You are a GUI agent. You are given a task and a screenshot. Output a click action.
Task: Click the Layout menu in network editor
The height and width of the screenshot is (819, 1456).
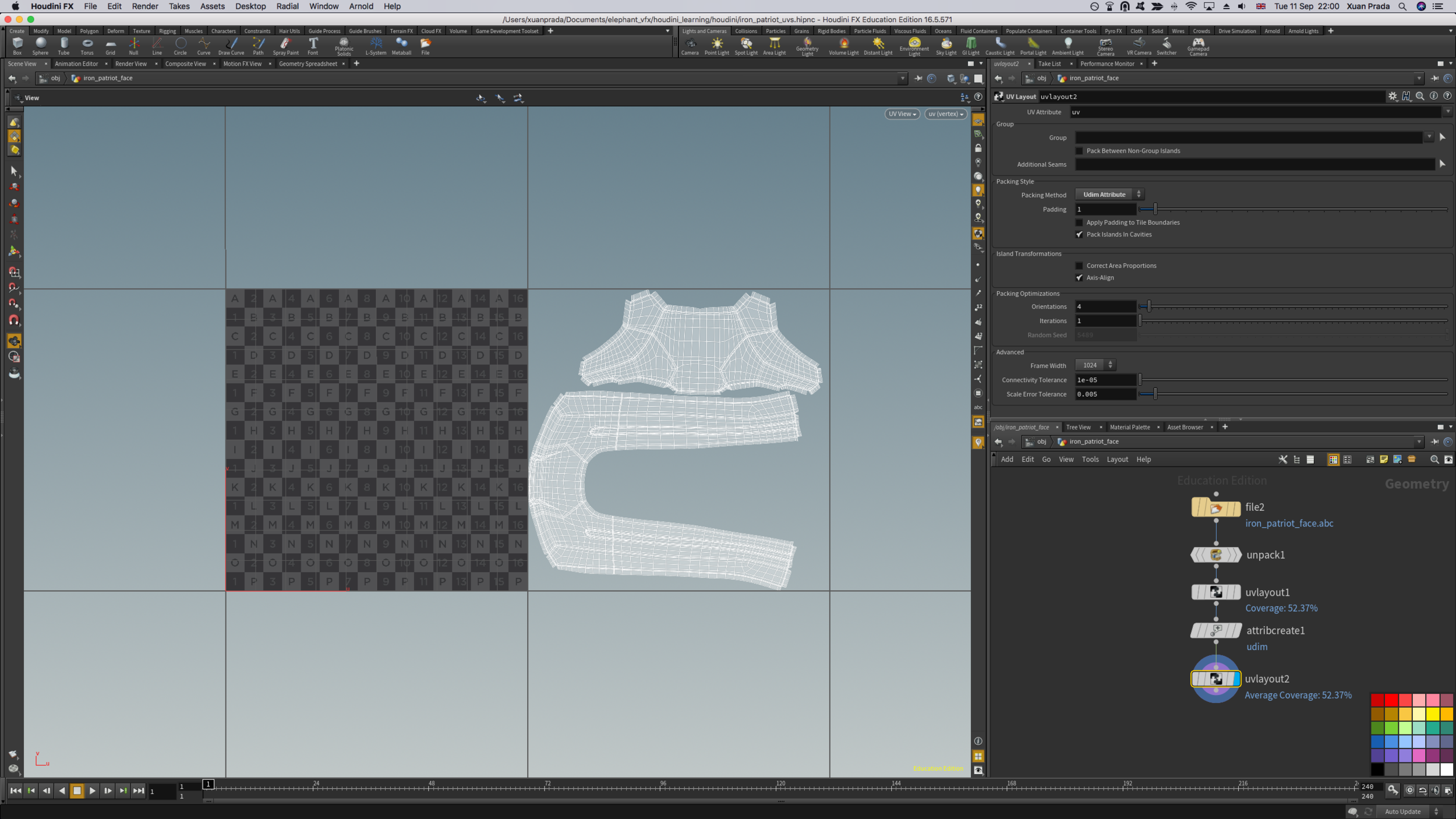[x=1117, y=460]
